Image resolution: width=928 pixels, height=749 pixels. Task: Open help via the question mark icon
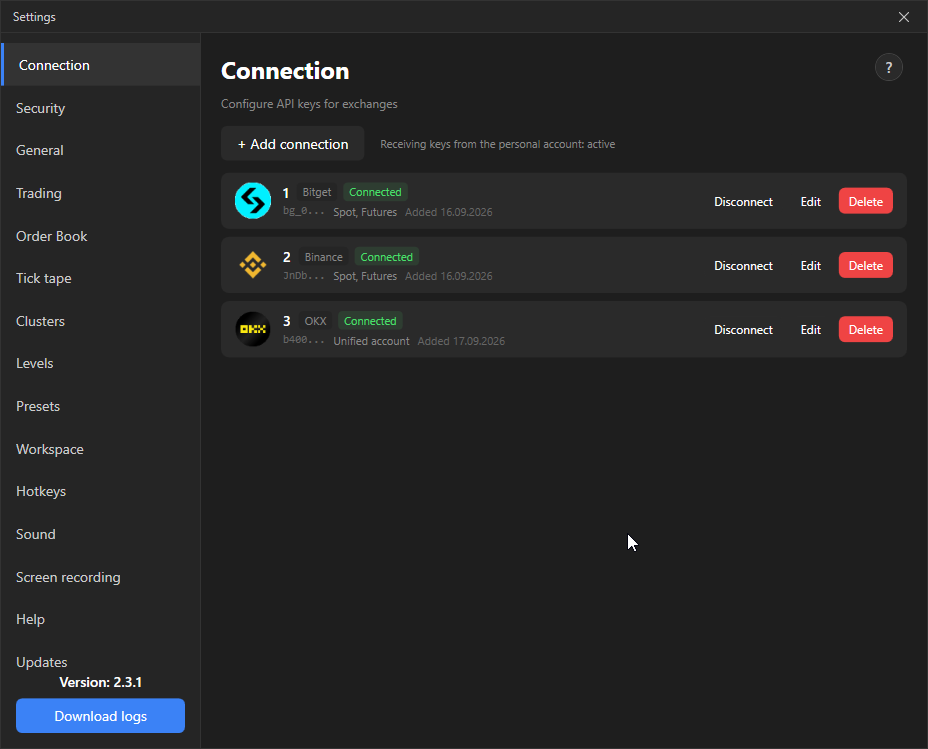click(888, 68)
